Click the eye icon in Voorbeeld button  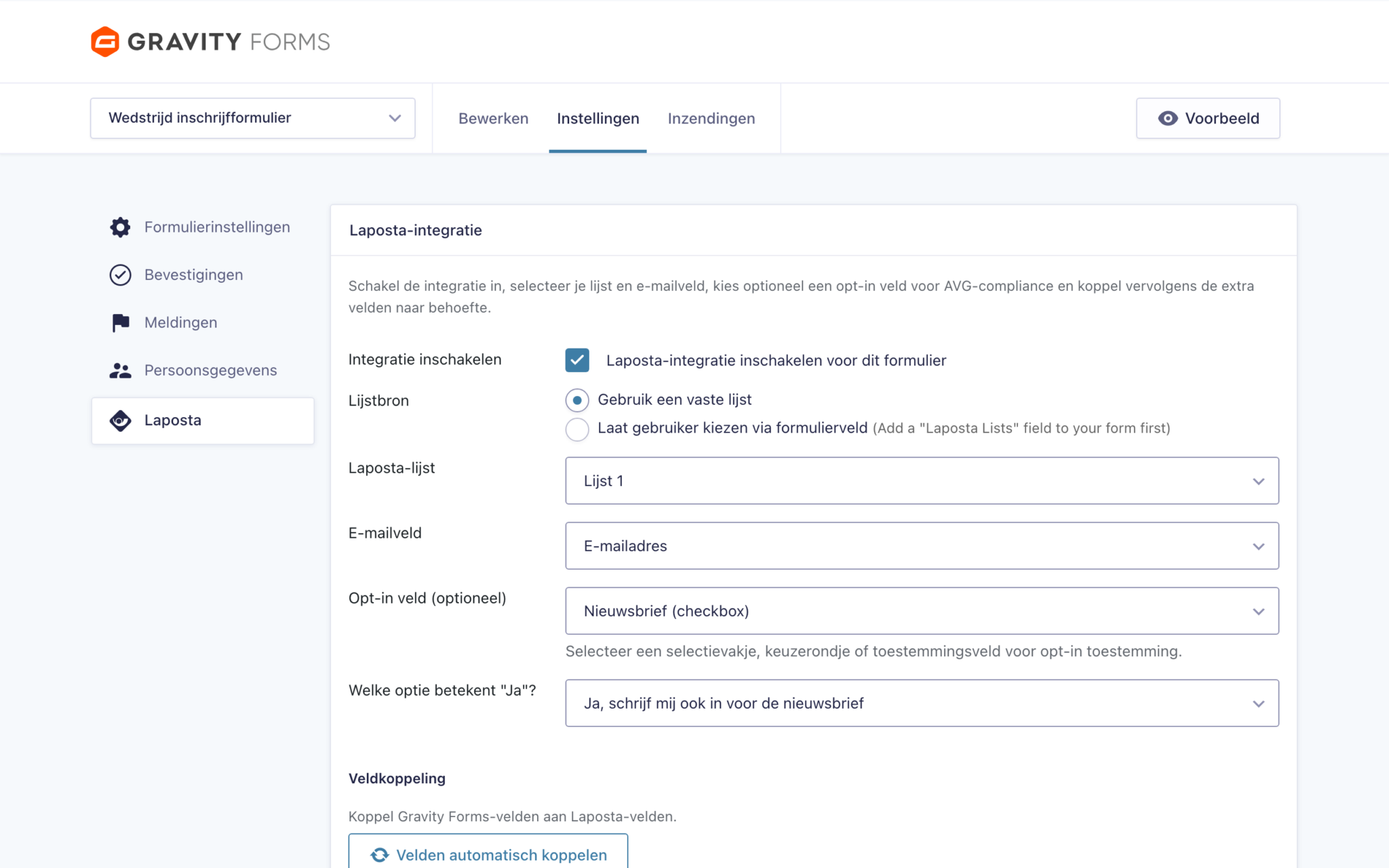click(1167, 118)
